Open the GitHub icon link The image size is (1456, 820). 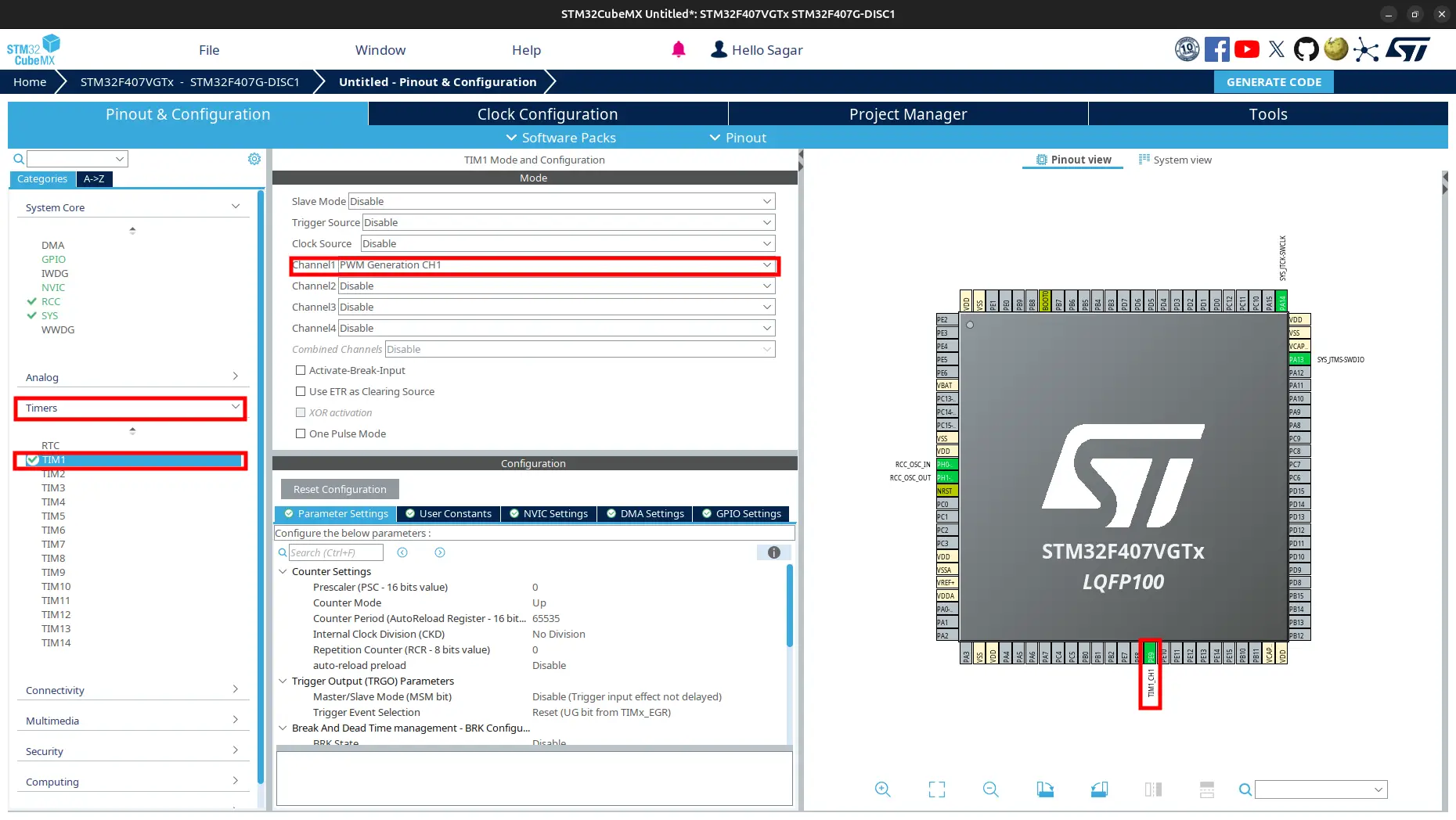pyautogui.click(x=1306, y=49)
